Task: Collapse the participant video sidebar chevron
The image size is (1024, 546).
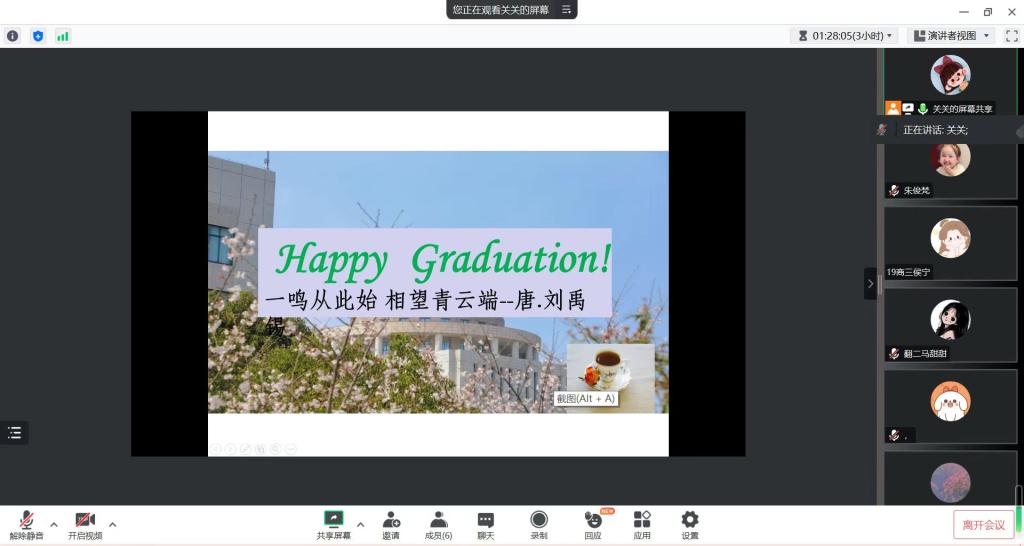Action: click(870, 284)
